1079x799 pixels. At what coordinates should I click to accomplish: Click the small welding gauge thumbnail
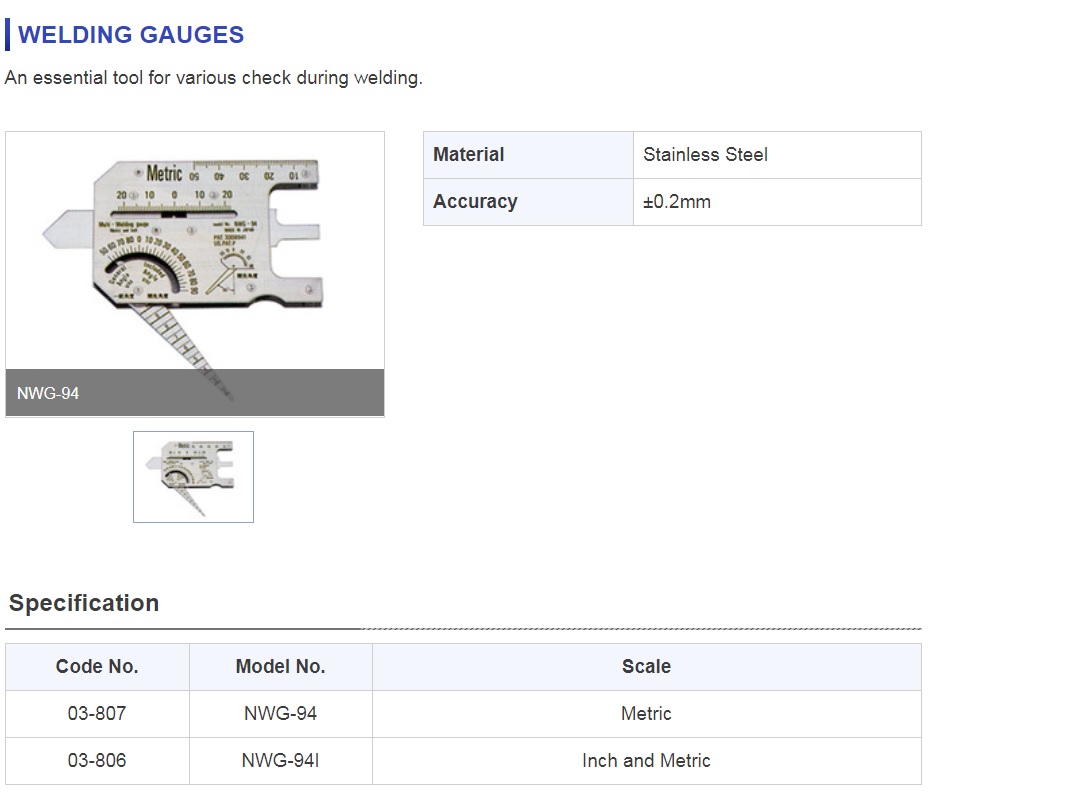(193, 476)
